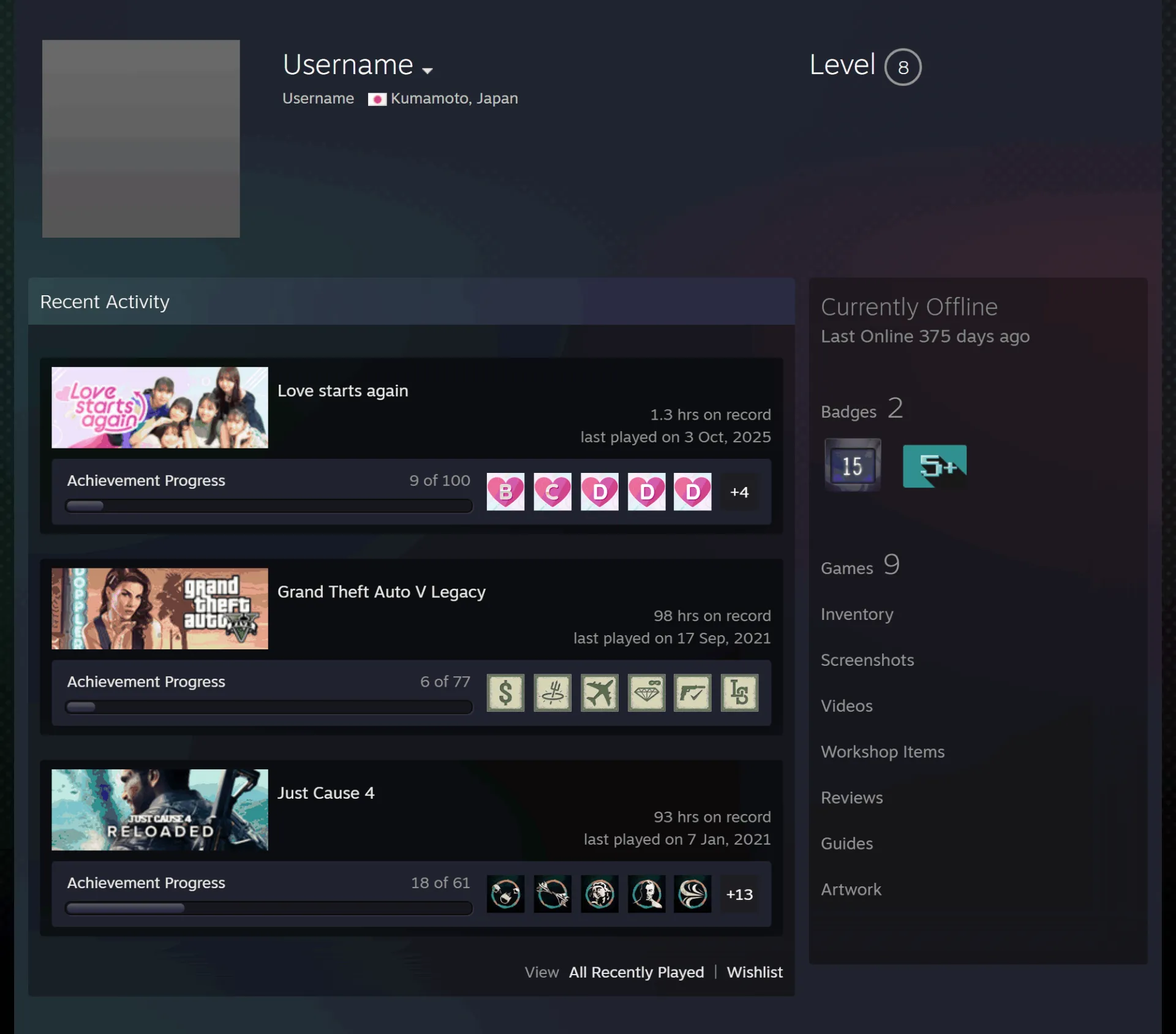
Task: Open the Love starts again game thumbnail
Action: tap(160, 407)
